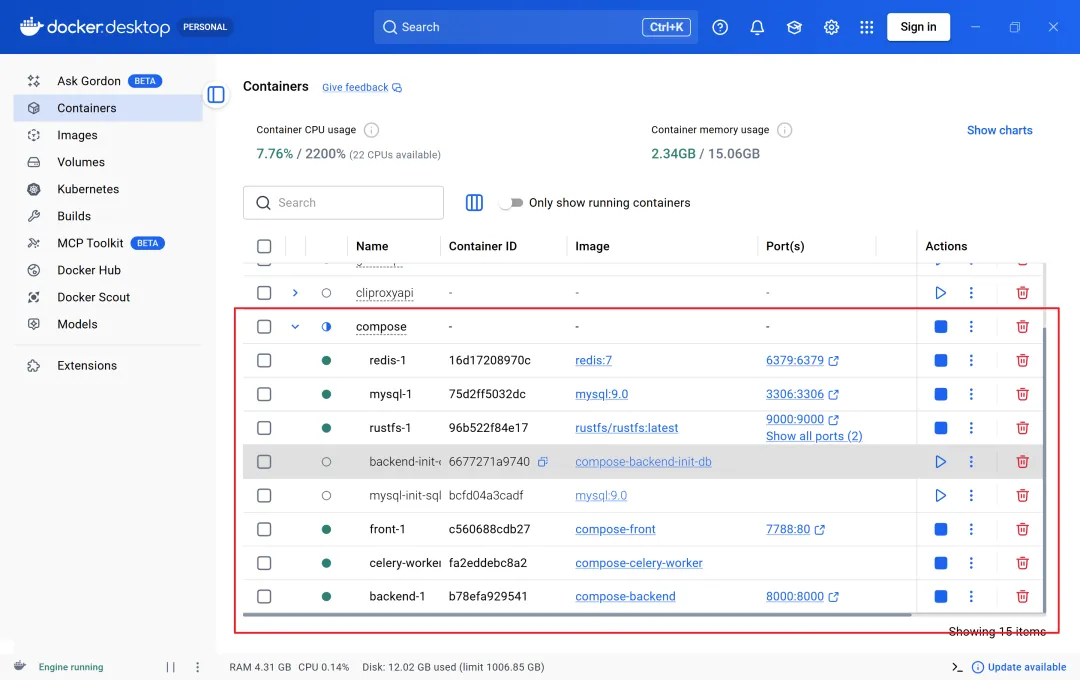This screenshot has height=680, width=1080.
Task: Click the Sign in button
Action: click(x=918, y=27)
